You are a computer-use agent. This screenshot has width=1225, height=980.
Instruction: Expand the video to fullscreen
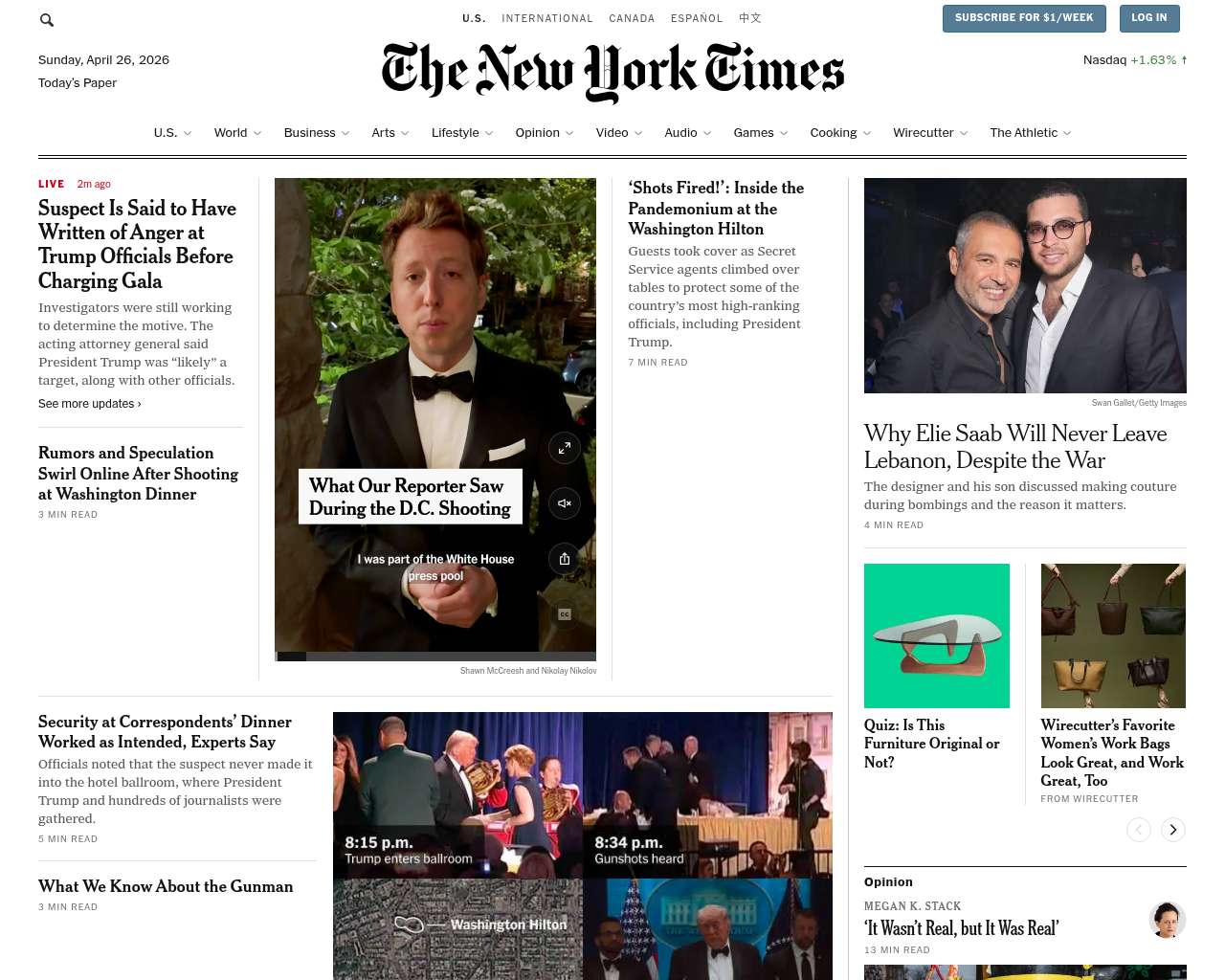click(x=565, y=448)
